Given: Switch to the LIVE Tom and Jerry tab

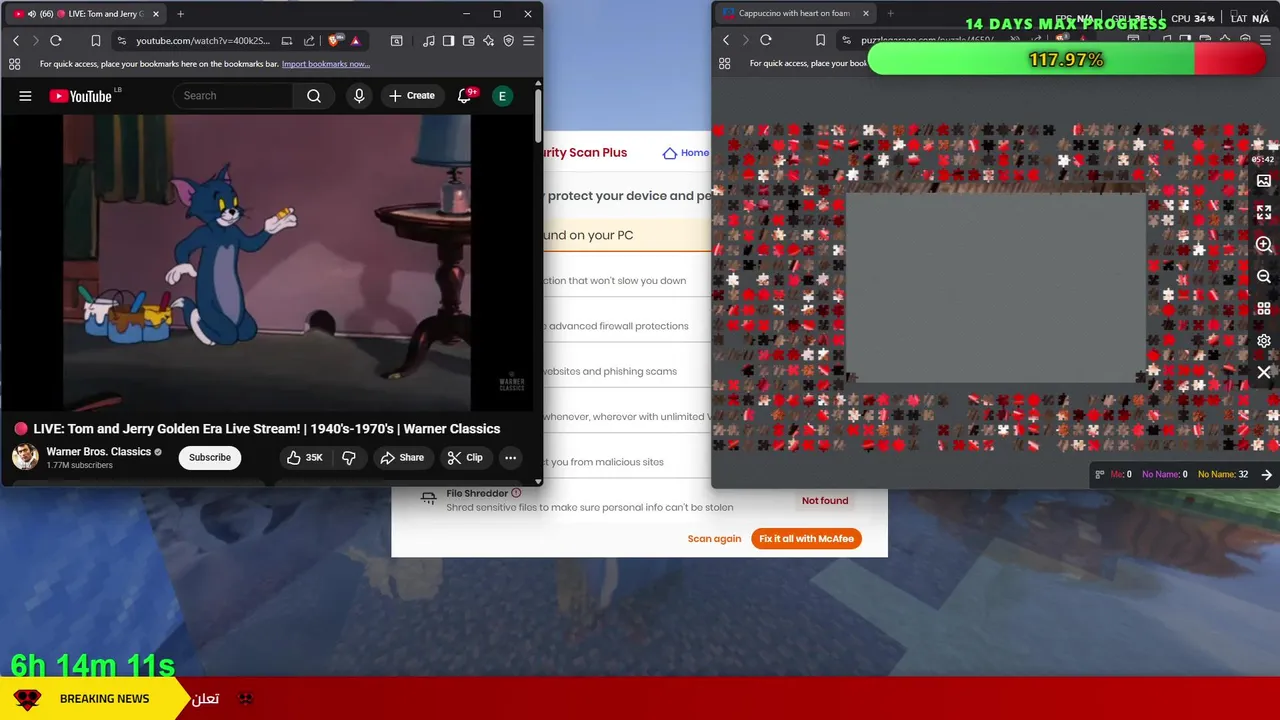Looking at the screenshot, I should coord(85,14).
